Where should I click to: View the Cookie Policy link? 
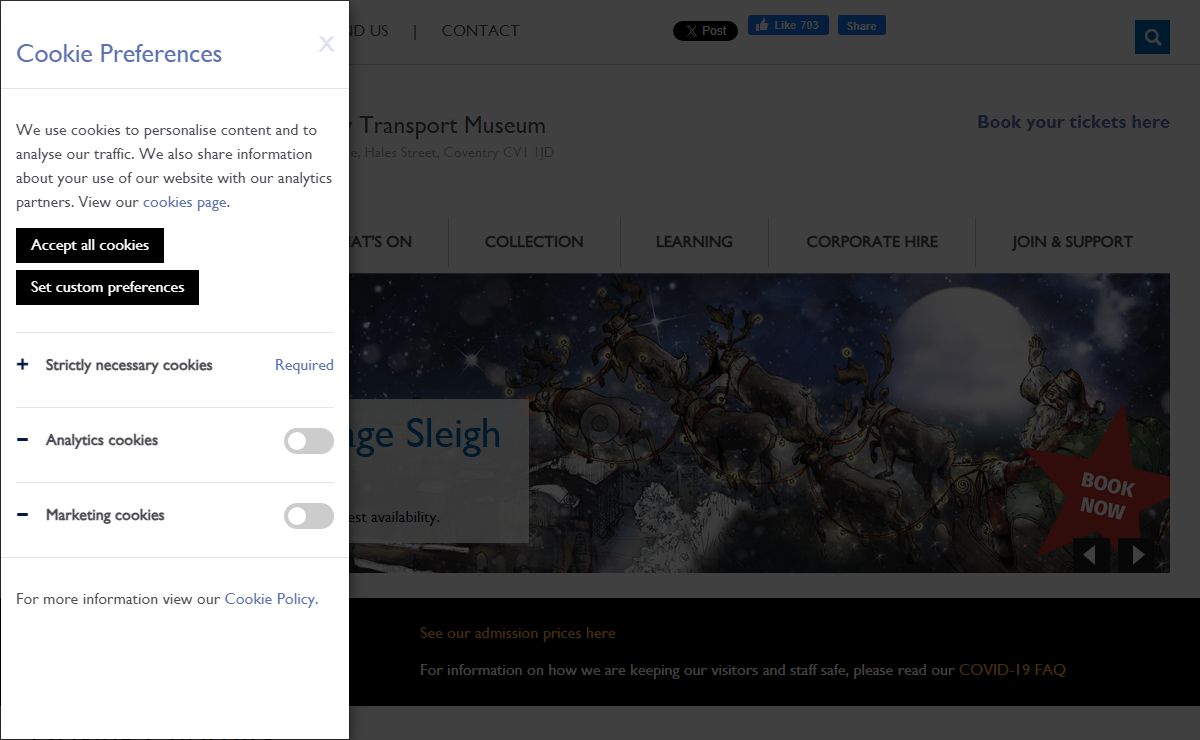click(271, 599)
